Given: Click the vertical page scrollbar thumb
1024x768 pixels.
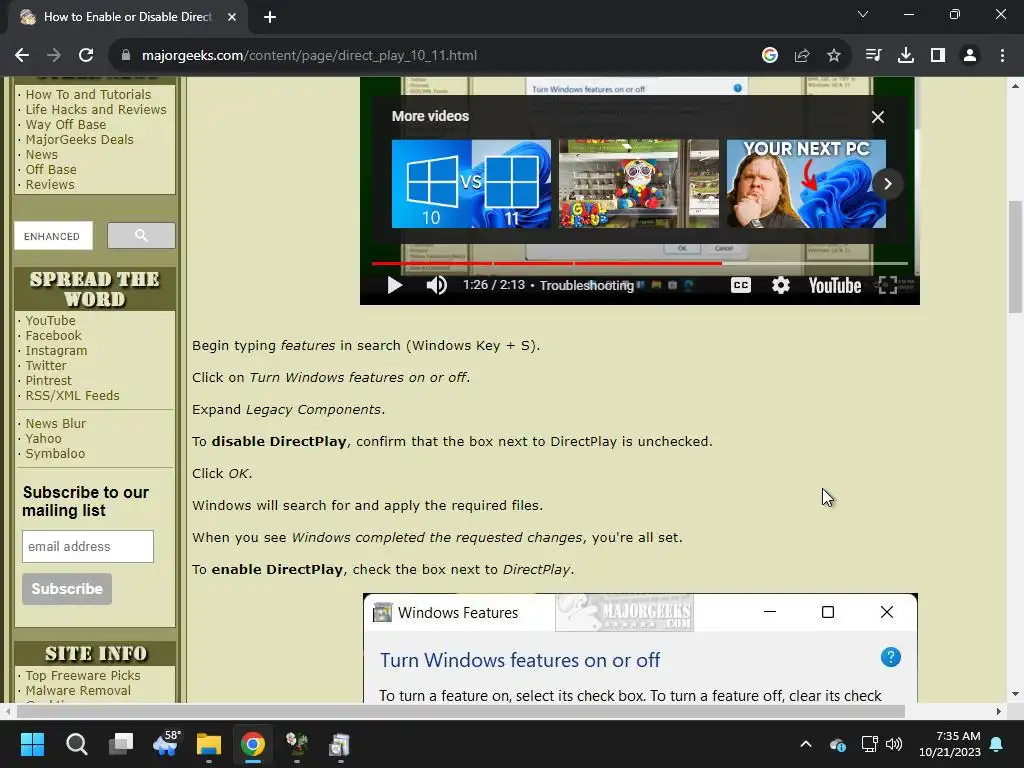Looking at the screenshot, I should (1015, 258).
